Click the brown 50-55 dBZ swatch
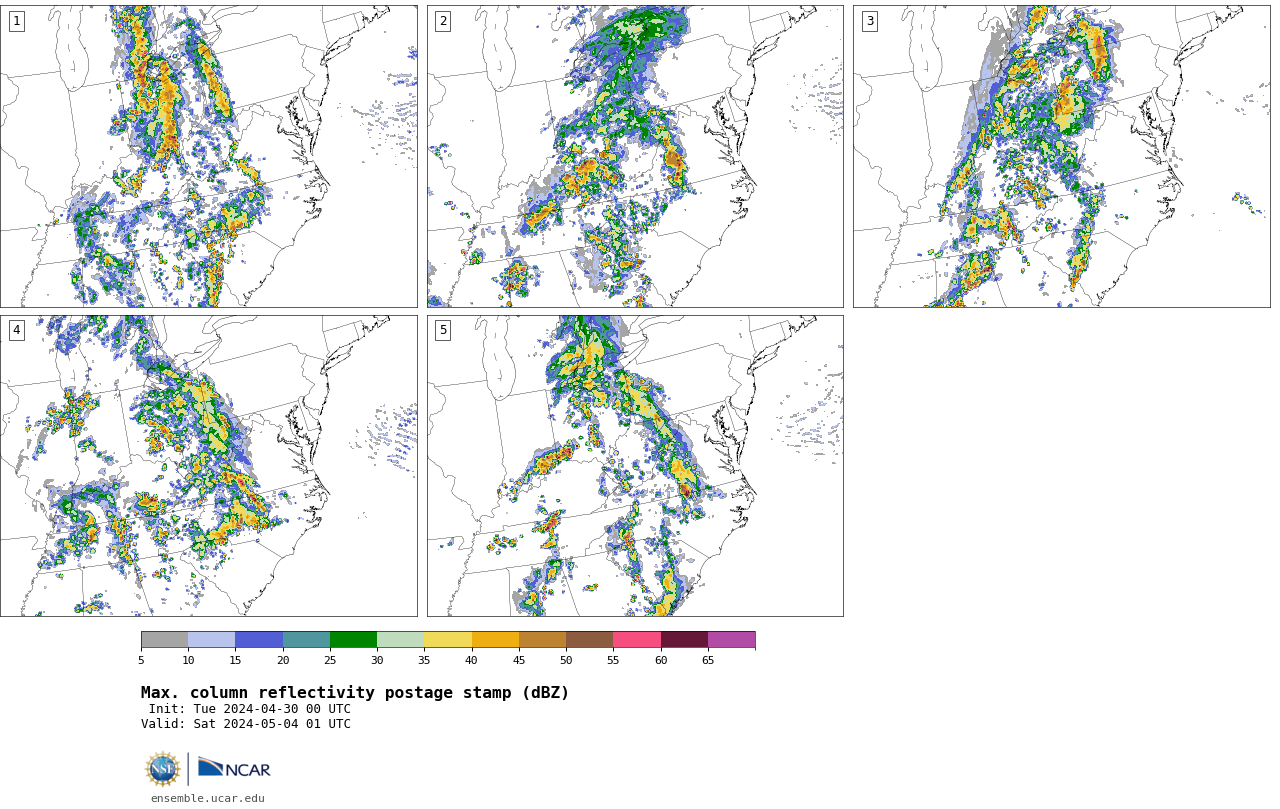Screen dimensions: 1280x809 (x=589, y=640)
